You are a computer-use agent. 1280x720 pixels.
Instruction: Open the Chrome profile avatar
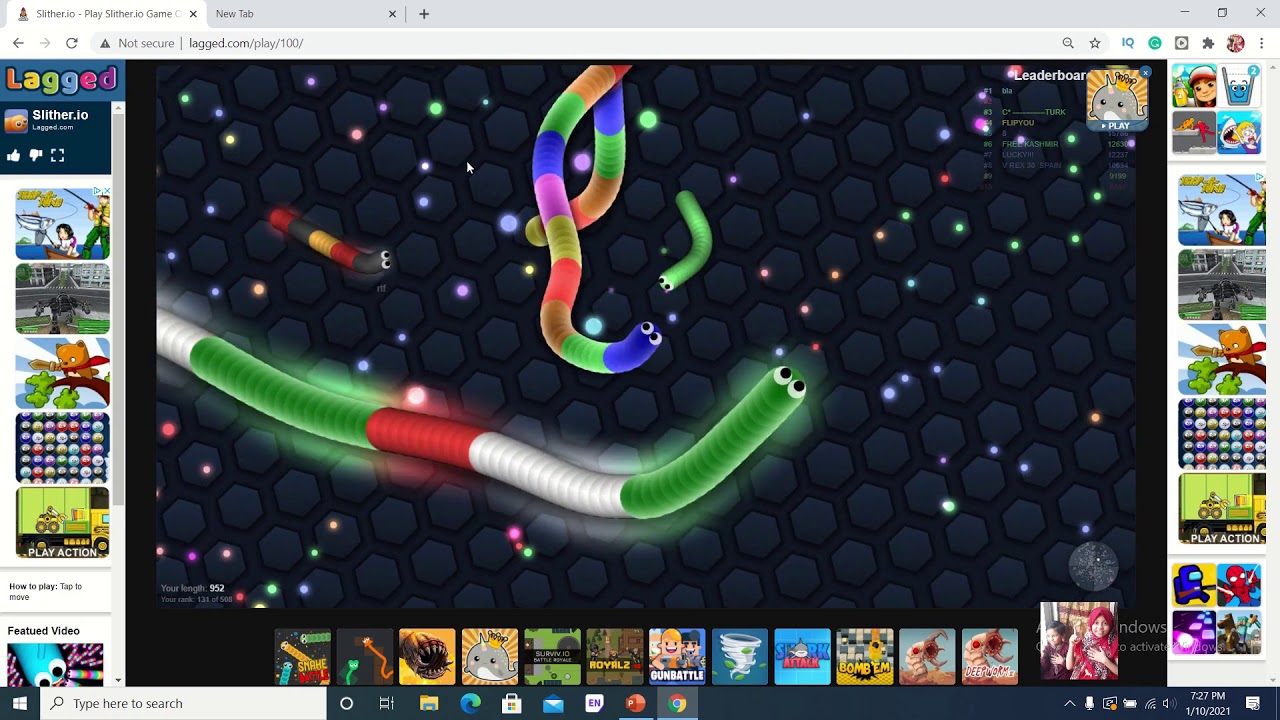1236,43
